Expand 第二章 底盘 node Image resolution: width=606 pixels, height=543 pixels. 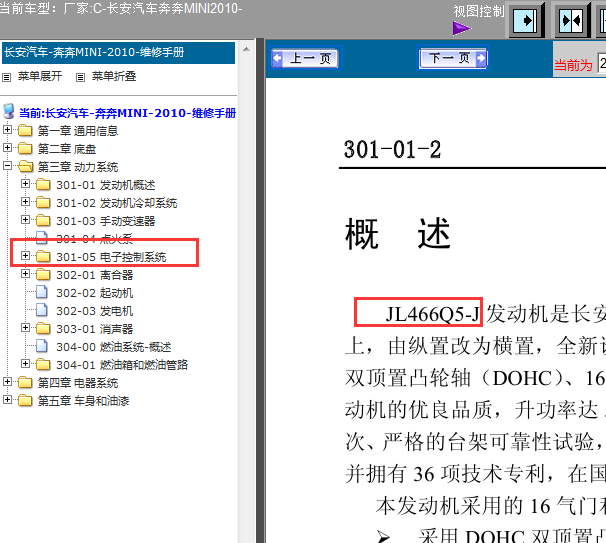click(7, 147)
